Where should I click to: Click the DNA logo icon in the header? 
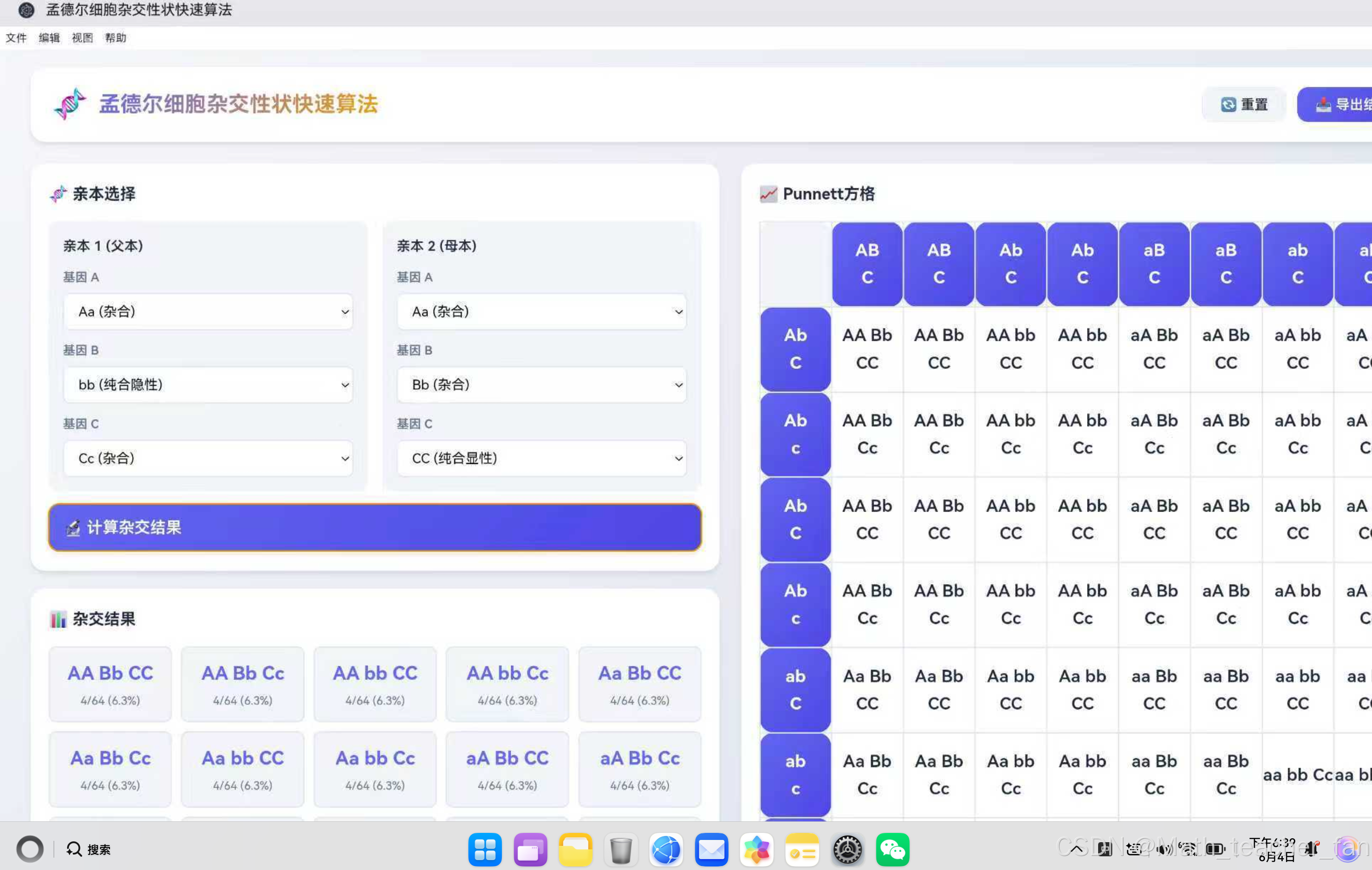pyautogui.click(x=69, y=104)
